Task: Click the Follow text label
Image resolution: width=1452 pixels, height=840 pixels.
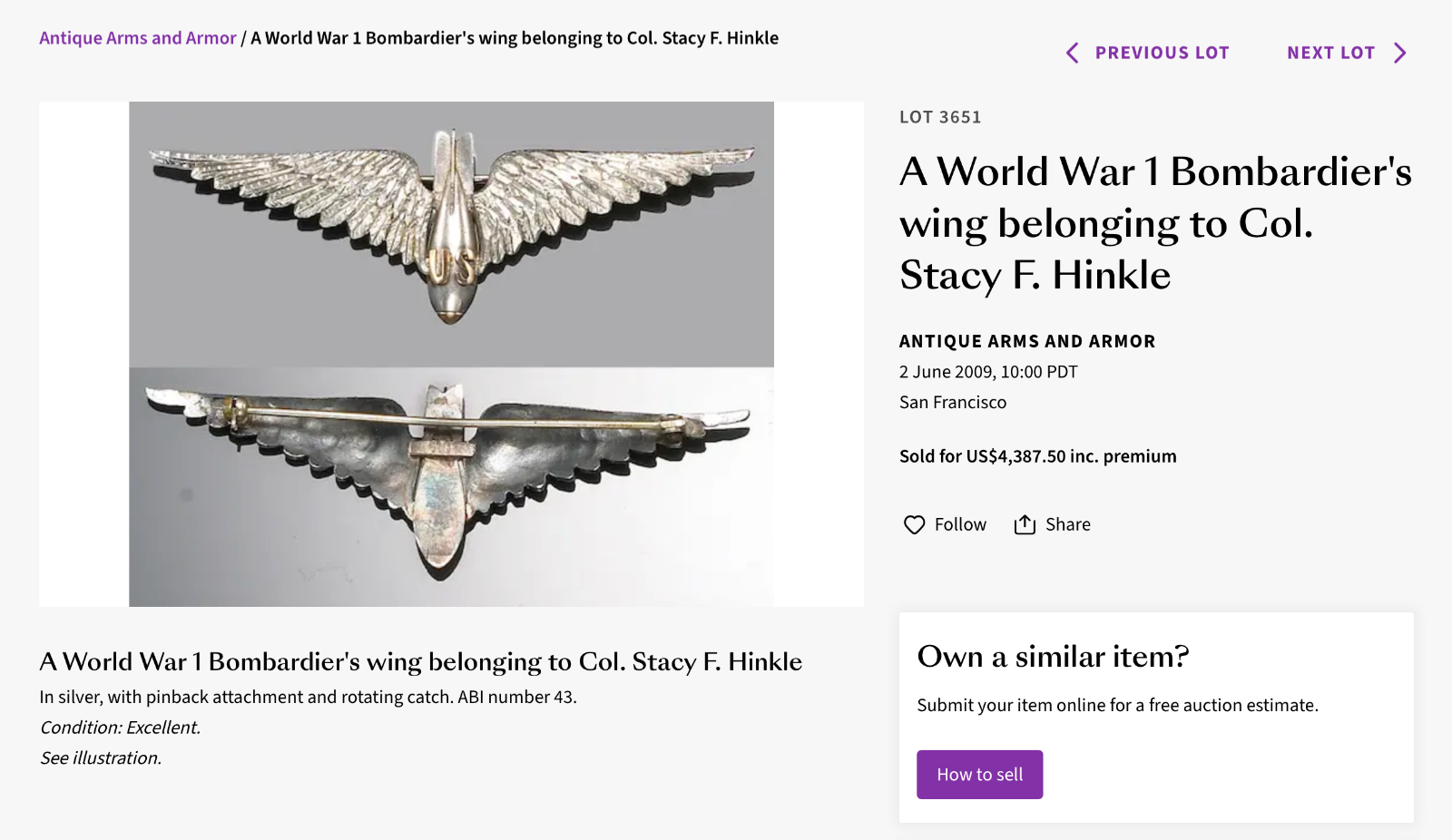Action: (x=960, y=524)
